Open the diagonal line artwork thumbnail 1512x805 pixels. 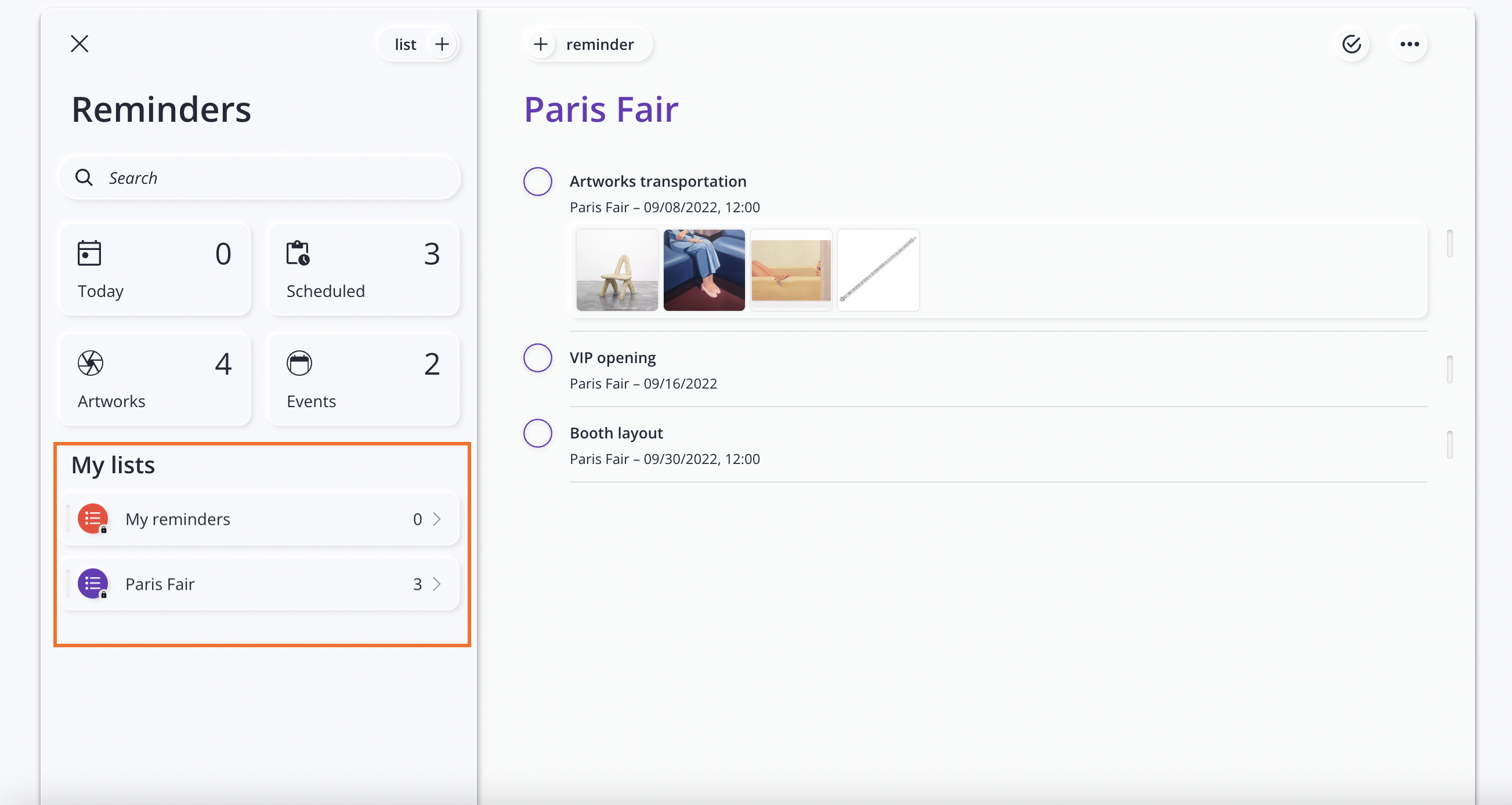[x=878, y=270]
